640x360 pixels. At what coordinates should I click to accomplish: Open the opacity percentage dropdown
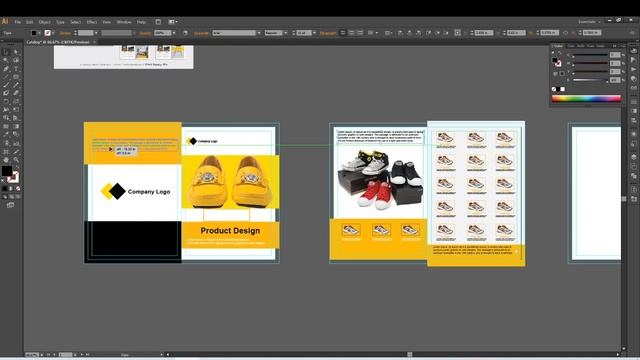tap(174, 33)
